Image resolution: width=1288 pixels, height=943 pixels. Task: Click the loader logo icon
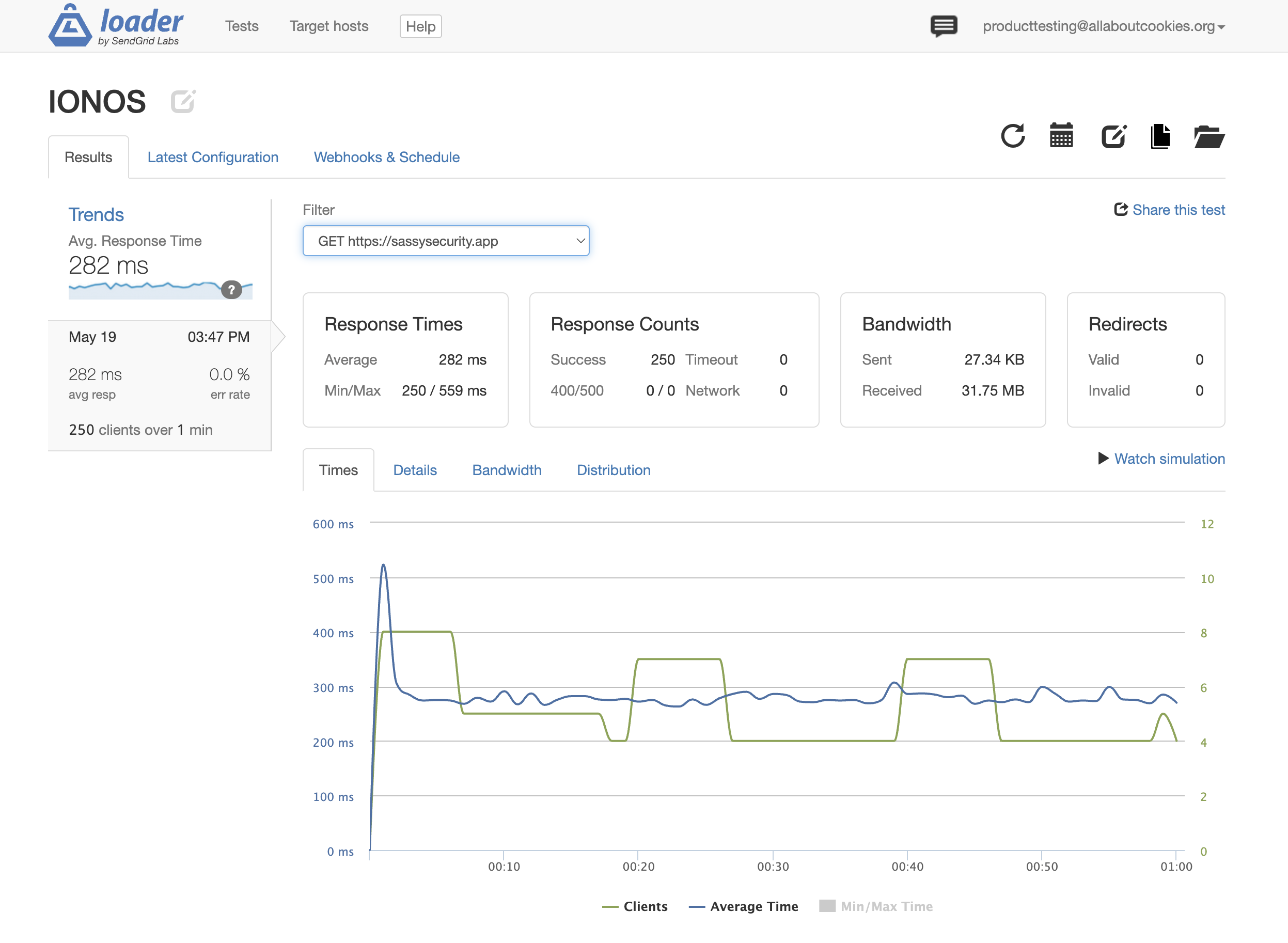click(x=70, y=25)
